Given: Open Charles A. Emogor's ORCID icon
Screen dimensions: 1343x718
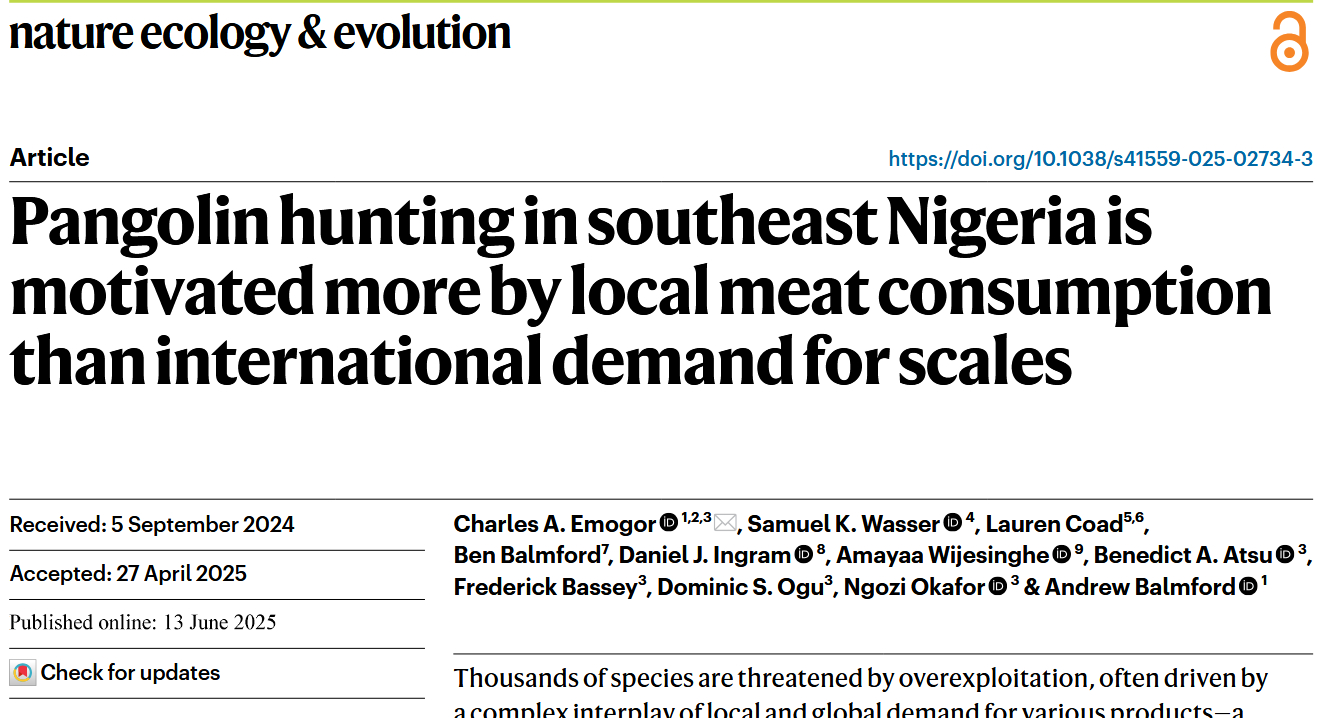Looking at the screenshot, I should click(668, 523).
